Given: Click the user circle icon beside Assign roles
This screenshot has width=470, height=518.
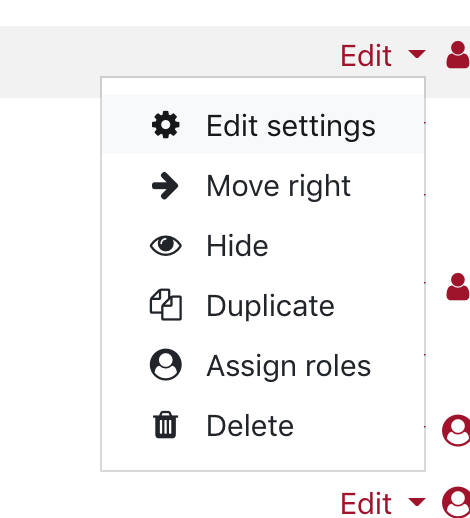Looking at the screenshot, I should [x=166, y=365].
